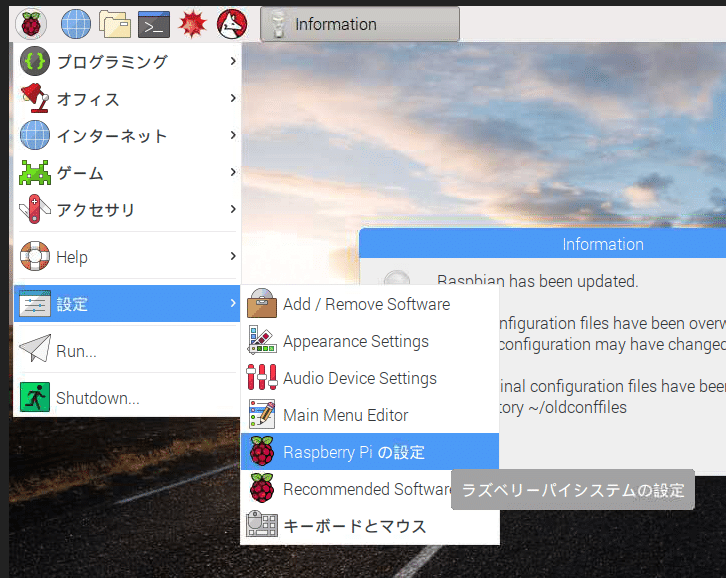Viewport: 726px width, 578px height.
Task: Expand the オフィス submenu arrow
Action: click(x=233, y=98)
